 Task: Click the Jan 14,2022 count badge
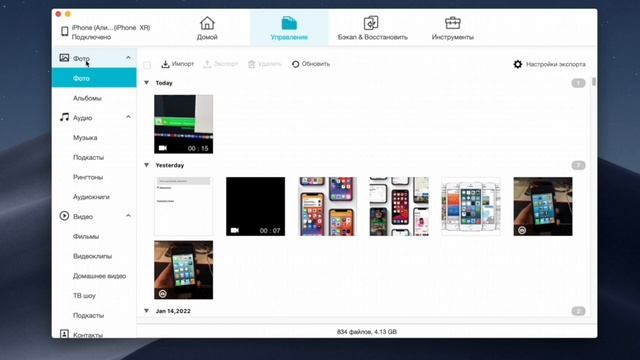point(578,311)
